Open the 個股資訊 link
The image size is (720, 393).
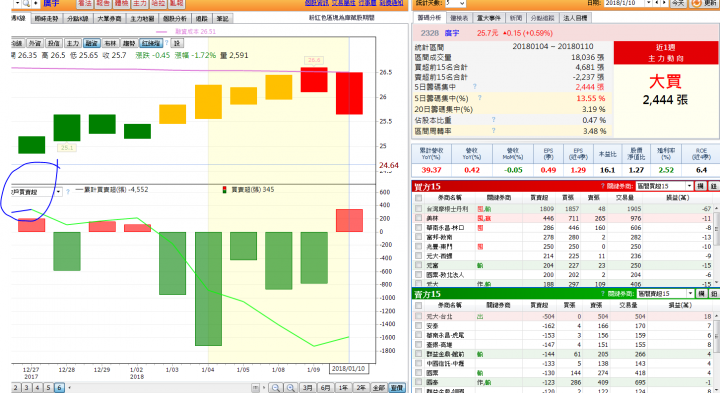click(317, 3)
